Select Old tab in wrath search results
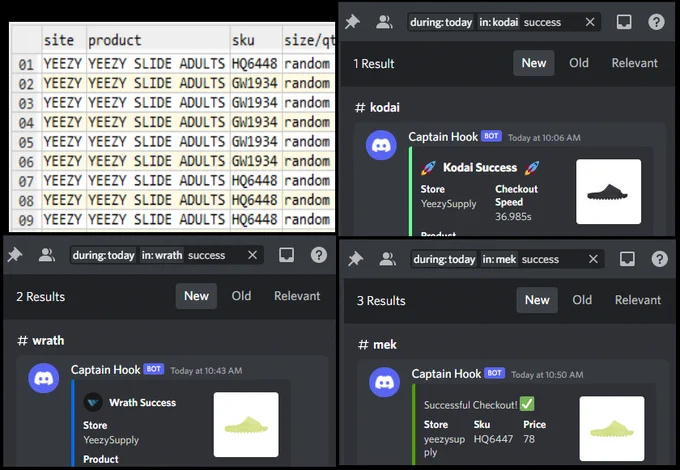The width and height of the screenshot is (680, 470). pyautogui.click(x=241, y=296)
